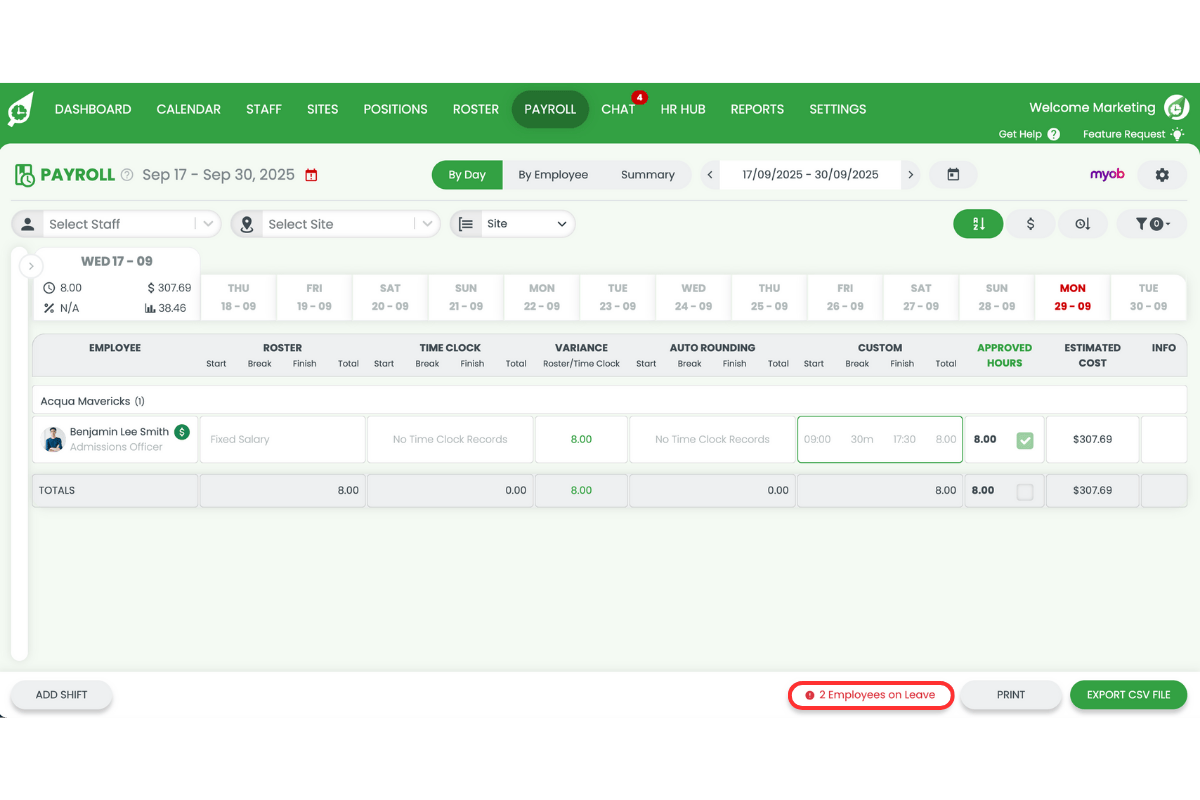Activate the clock sort icon

(1083, 223)
